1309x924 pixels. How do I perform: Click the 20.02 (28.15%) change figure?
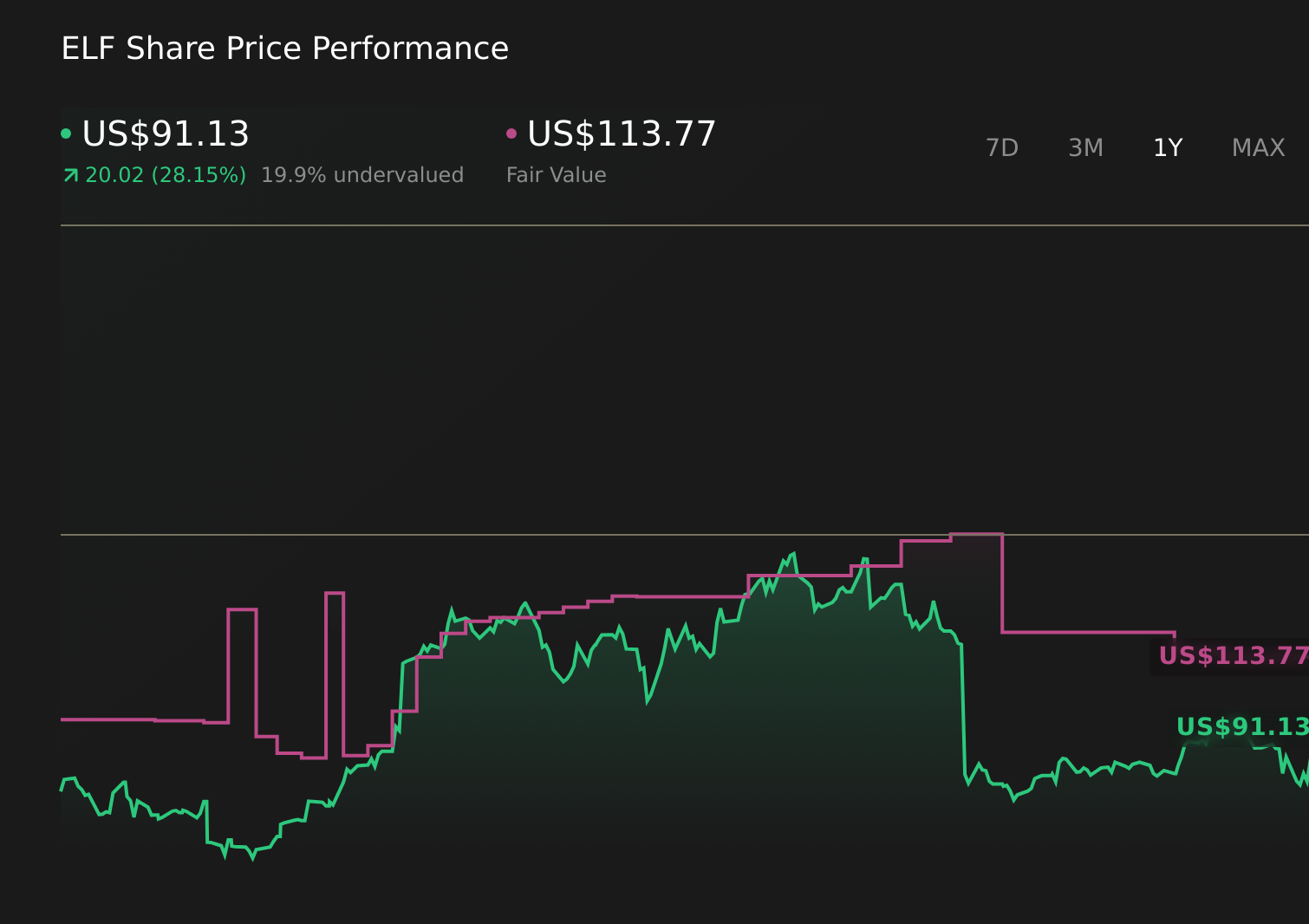(165, 174)
